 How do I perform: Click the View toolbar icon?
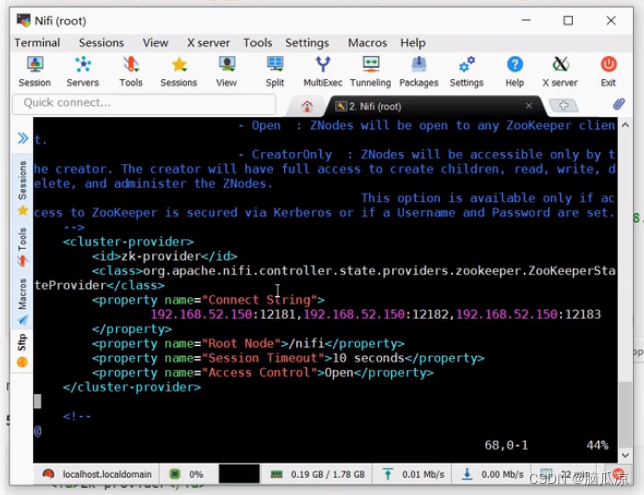point(226,71)
